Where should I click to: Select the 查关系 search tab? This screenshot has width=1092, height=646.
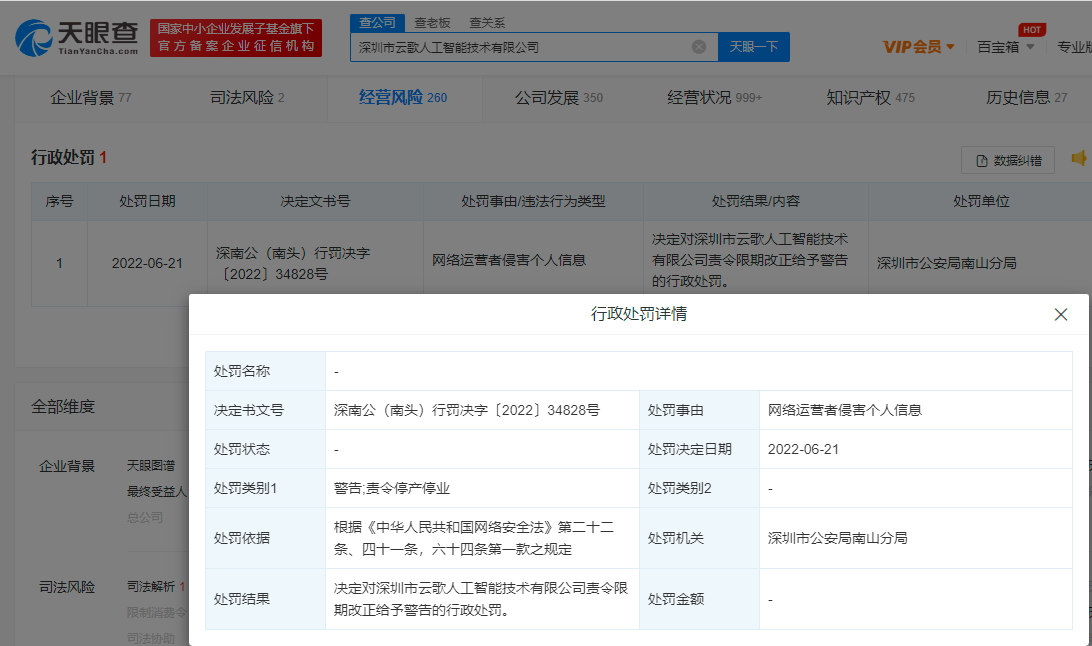[487, 23]
